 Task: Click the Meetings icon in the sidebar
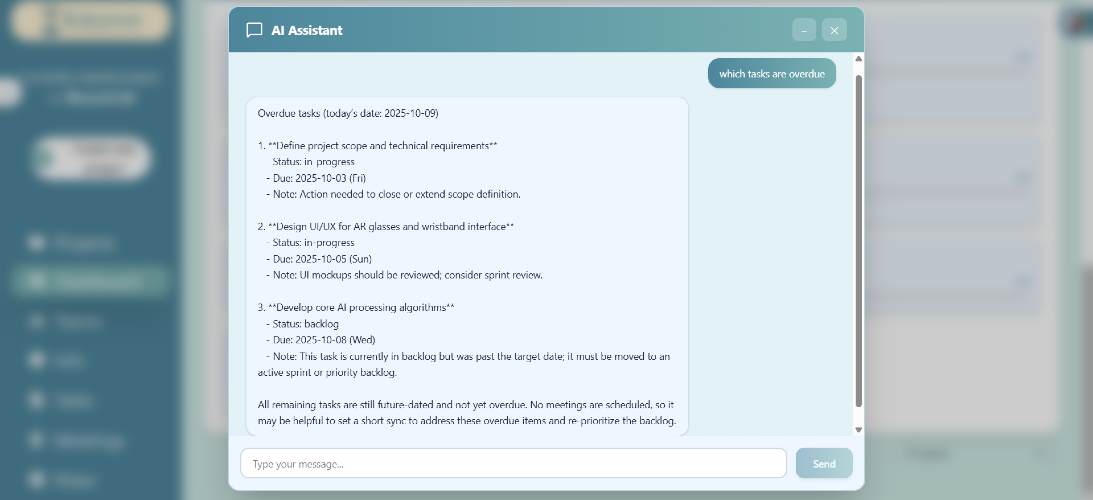pyautogui.click(x=36, y=440)
